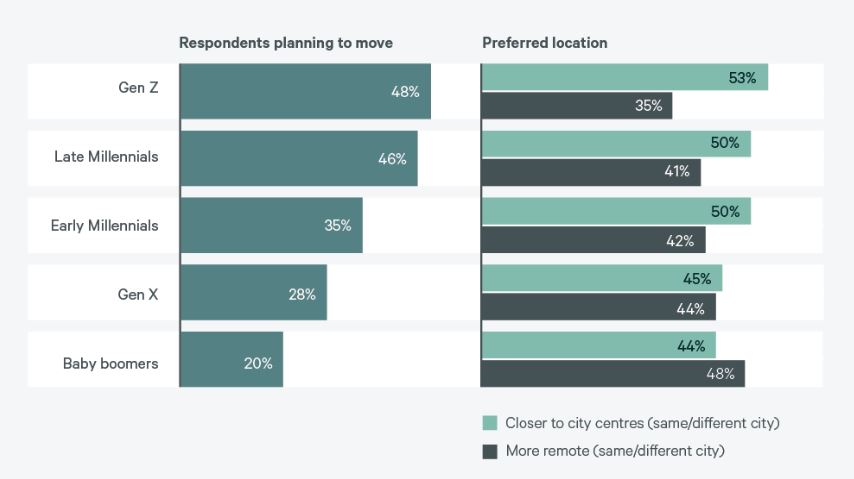Click the Baby boomers 44% city-centre bar
The image size is (854, 479).
(x=599, y=345)
